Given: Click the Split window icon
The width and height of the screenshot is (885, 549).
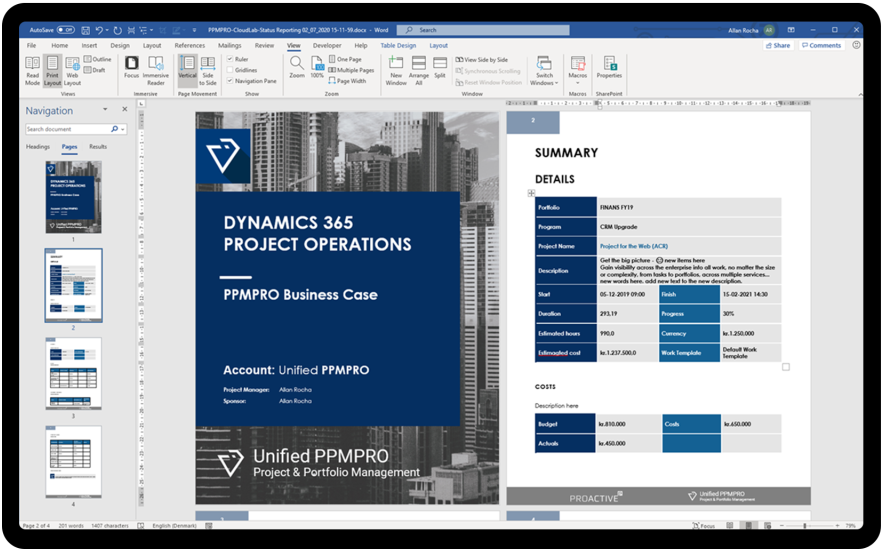Looking at the screenshot, I should [440, 66].
